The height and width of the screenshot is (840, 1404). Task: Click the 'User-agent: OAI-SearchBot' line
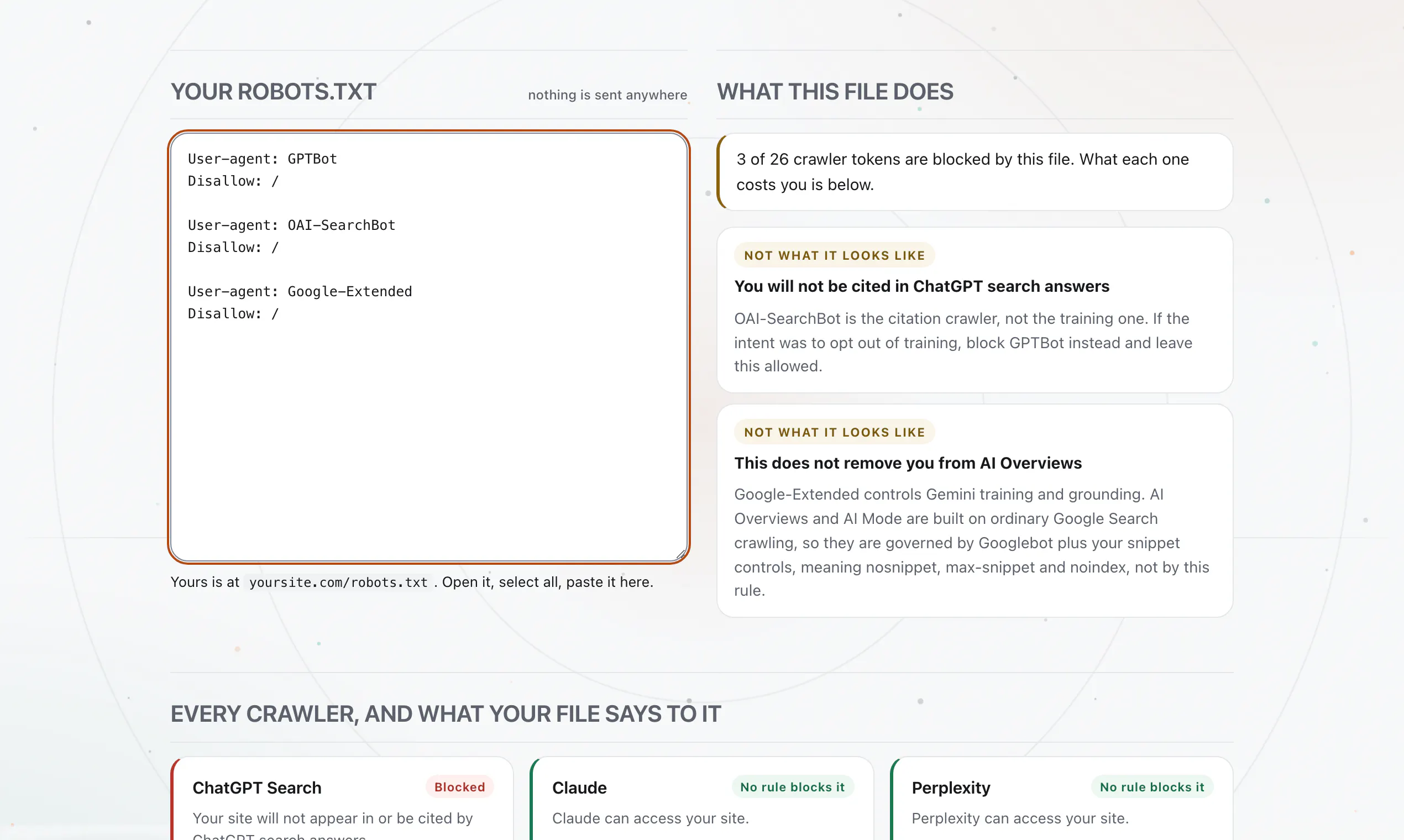click(x=291, y=225)
